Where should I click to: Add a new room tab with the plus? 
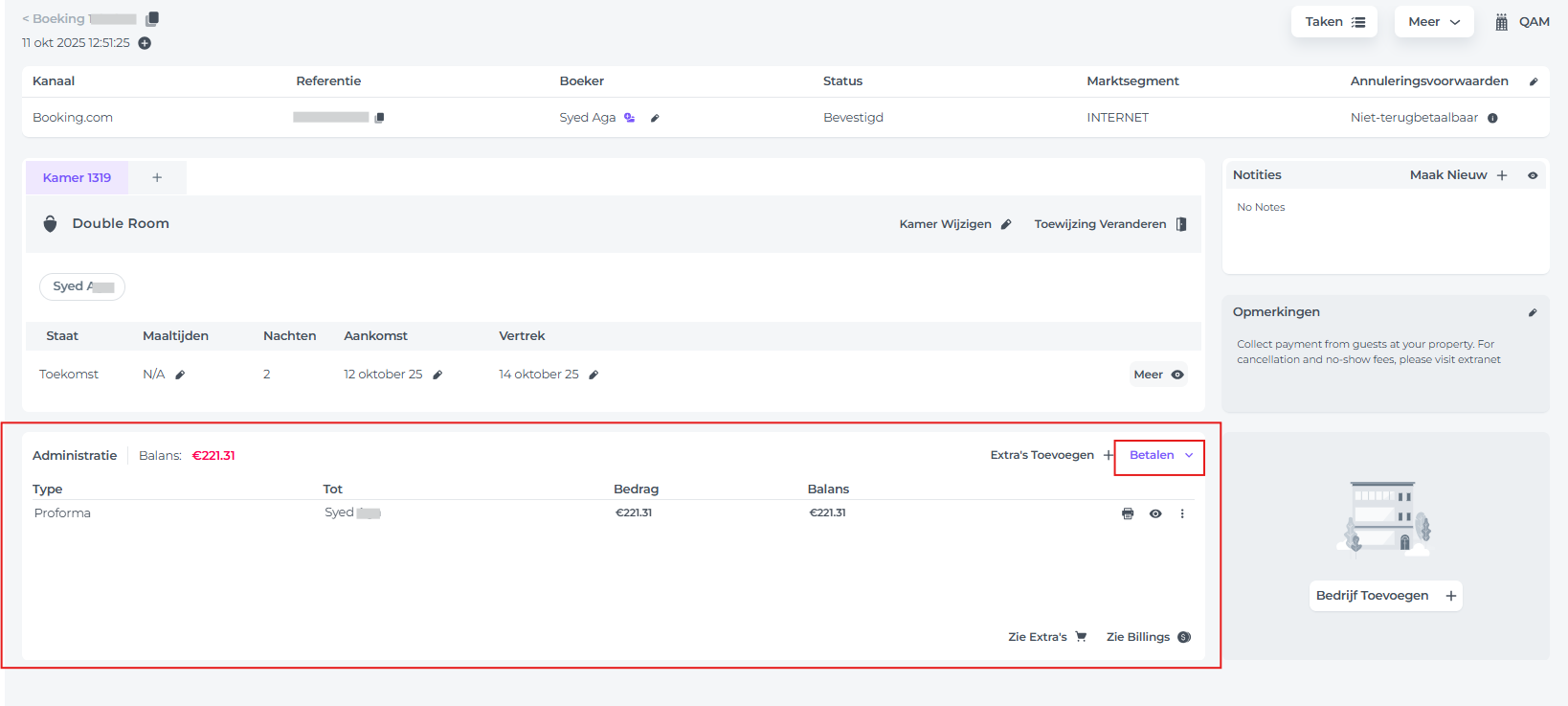click(157, 178)
